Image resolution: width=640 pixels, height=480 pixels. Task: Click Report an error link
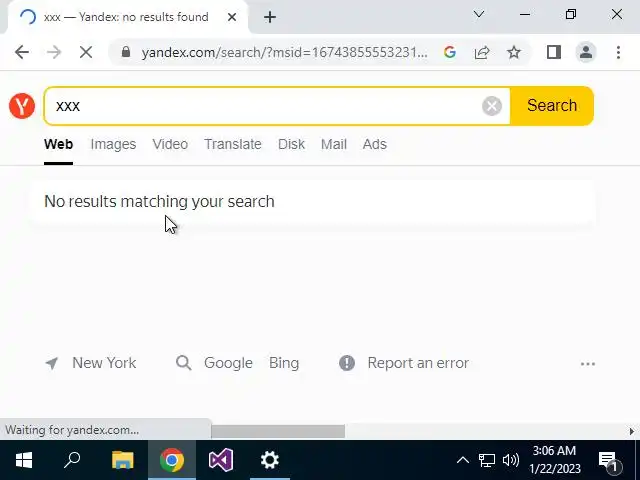418,363
